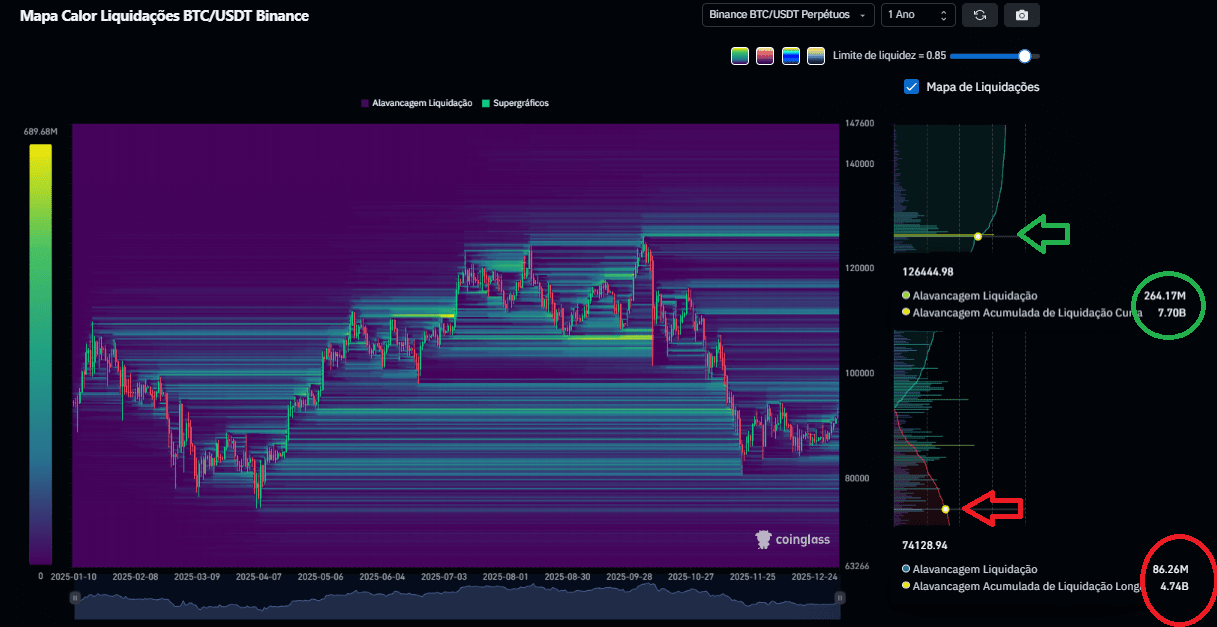The width and height of the screenshot is (1217, 627).
Task: Click yellow marker on short liquidation chart
Action: 978,236
